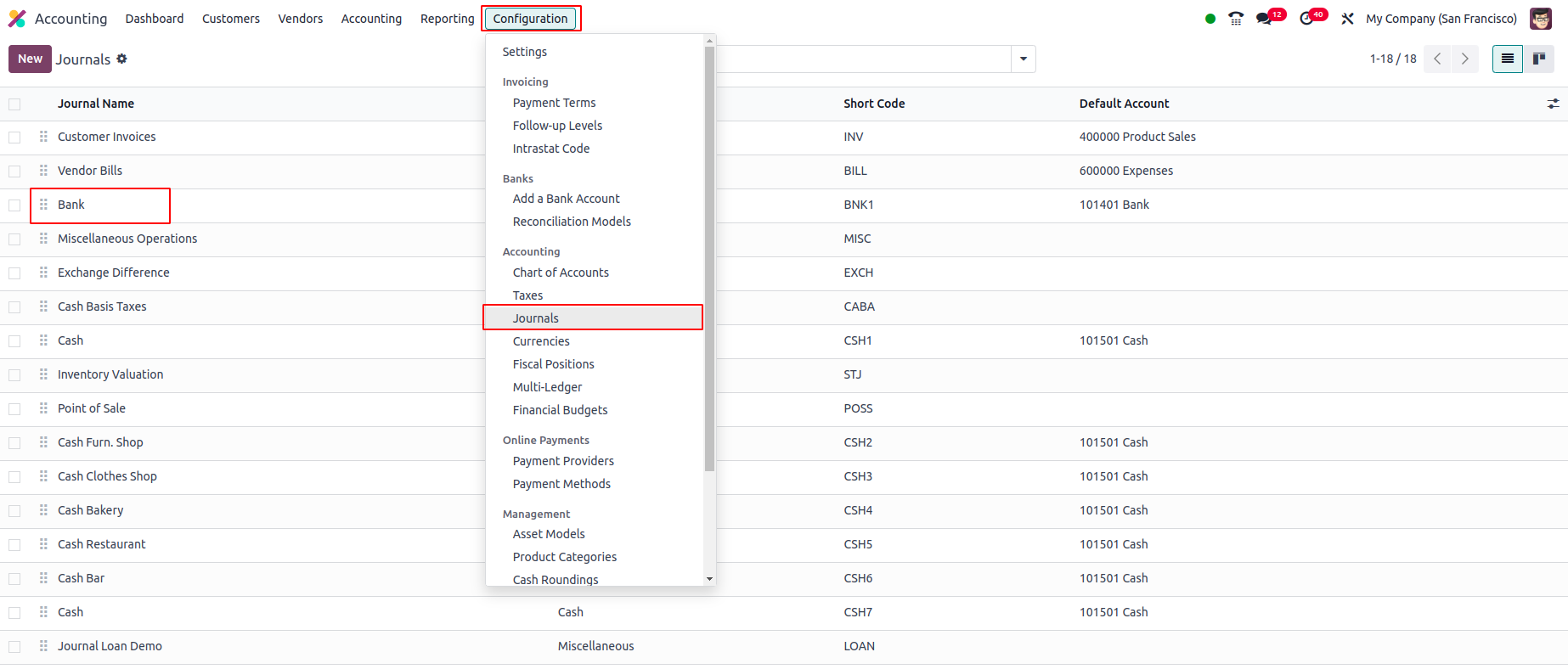Click the drag handle of Cash Basis Taxes row

coord(43,306)
